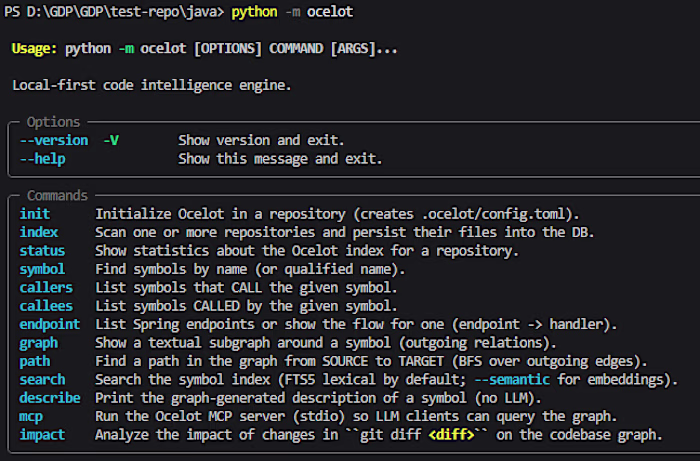This screenshot has width=700, height=461.
Task: Click the 'status' command name
Action: [x=42, y=250]
